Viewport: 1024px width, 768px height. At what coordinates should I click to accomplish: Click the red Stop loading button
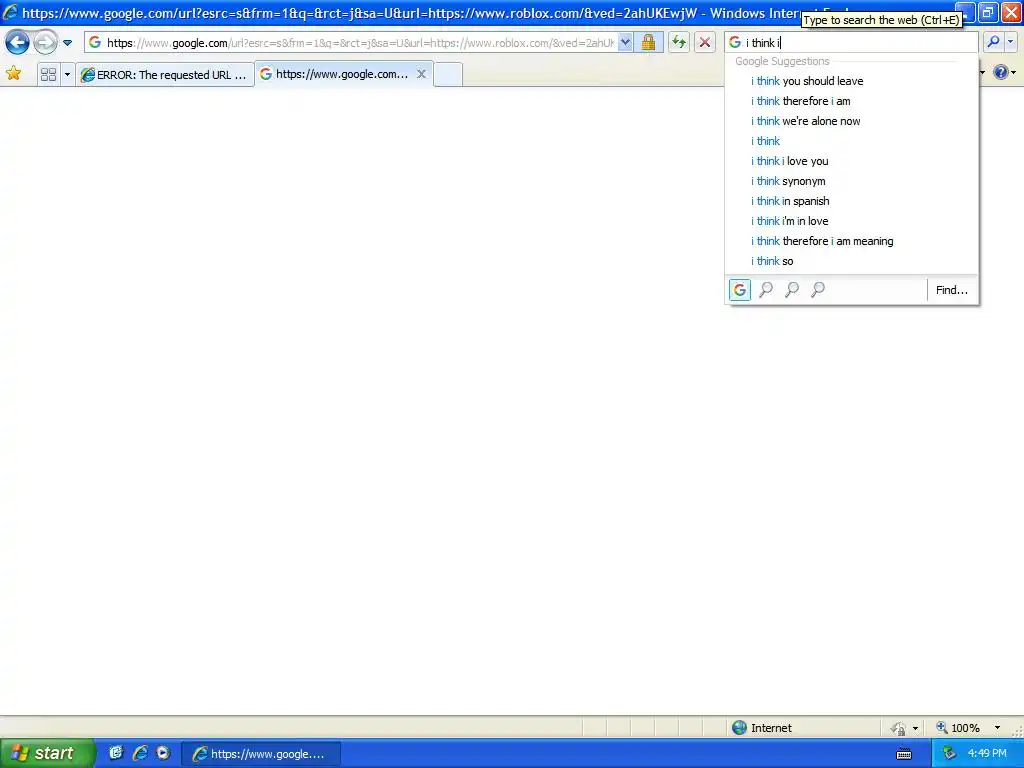(705, 43)
